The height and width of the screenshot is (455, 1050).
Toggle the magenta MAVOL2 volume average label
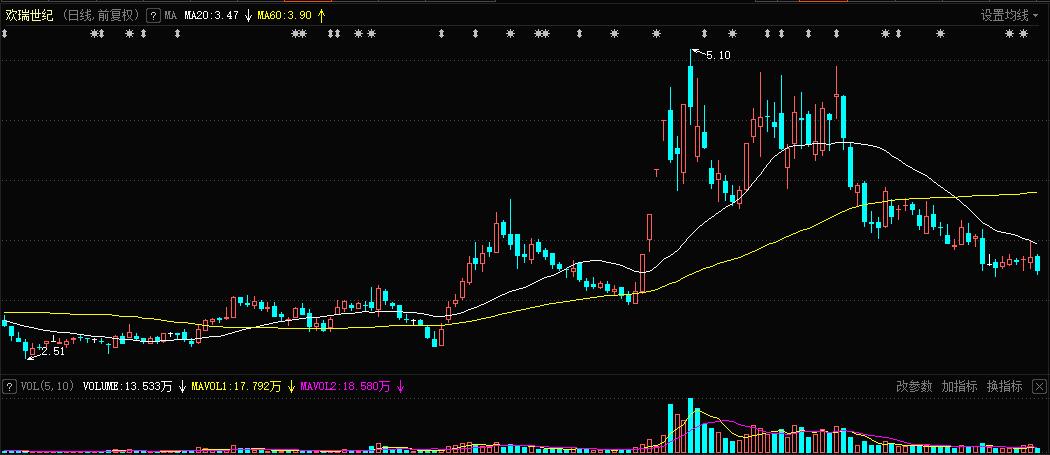[x=346, y=386]
